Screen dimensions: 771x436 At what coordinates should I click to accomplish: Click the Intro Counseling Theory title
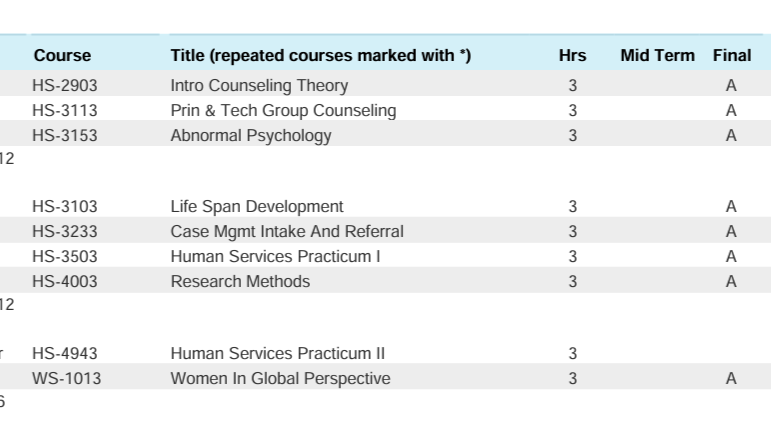point(259,86)
